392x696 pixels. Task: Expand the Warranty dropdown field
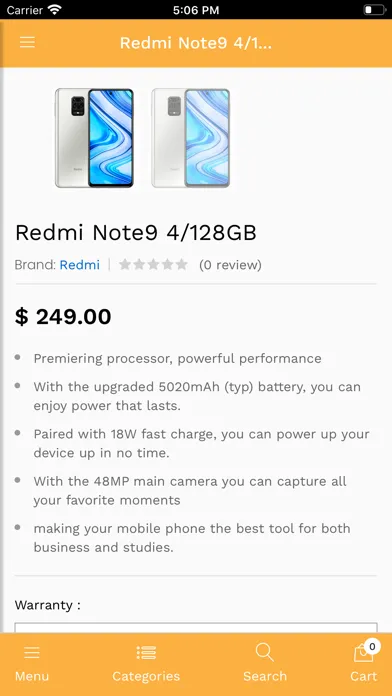[x=196, y=628]
